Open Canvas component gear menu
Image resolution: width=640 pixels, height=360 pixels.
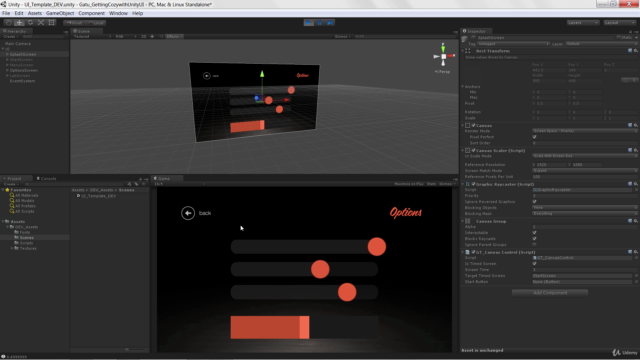point(636,125)
